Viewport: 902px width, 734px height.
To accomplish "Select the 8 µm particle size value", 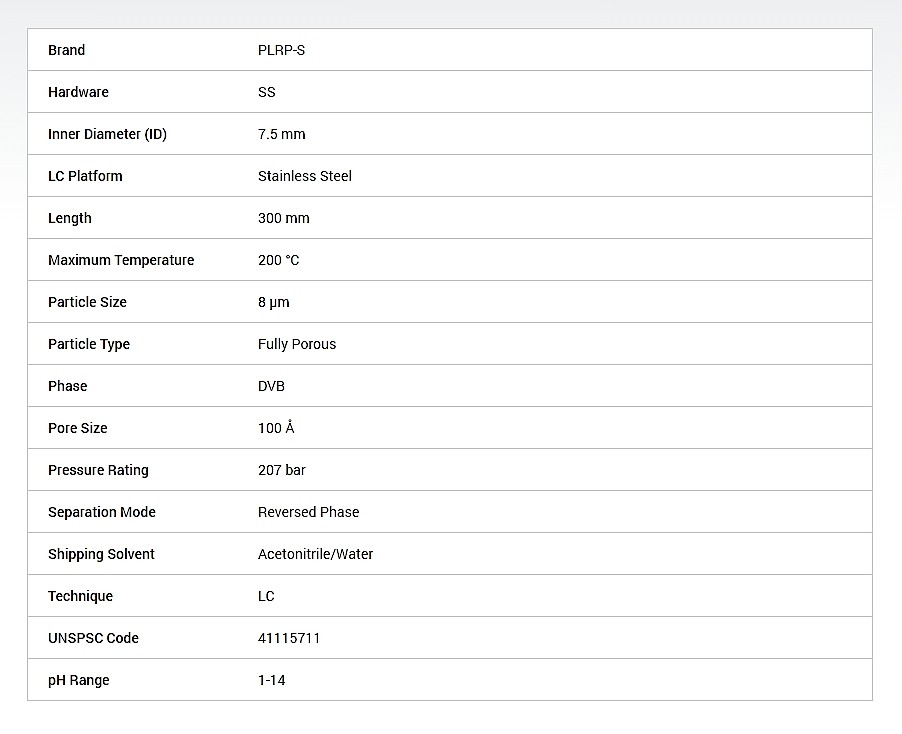I will pos(273,302).
